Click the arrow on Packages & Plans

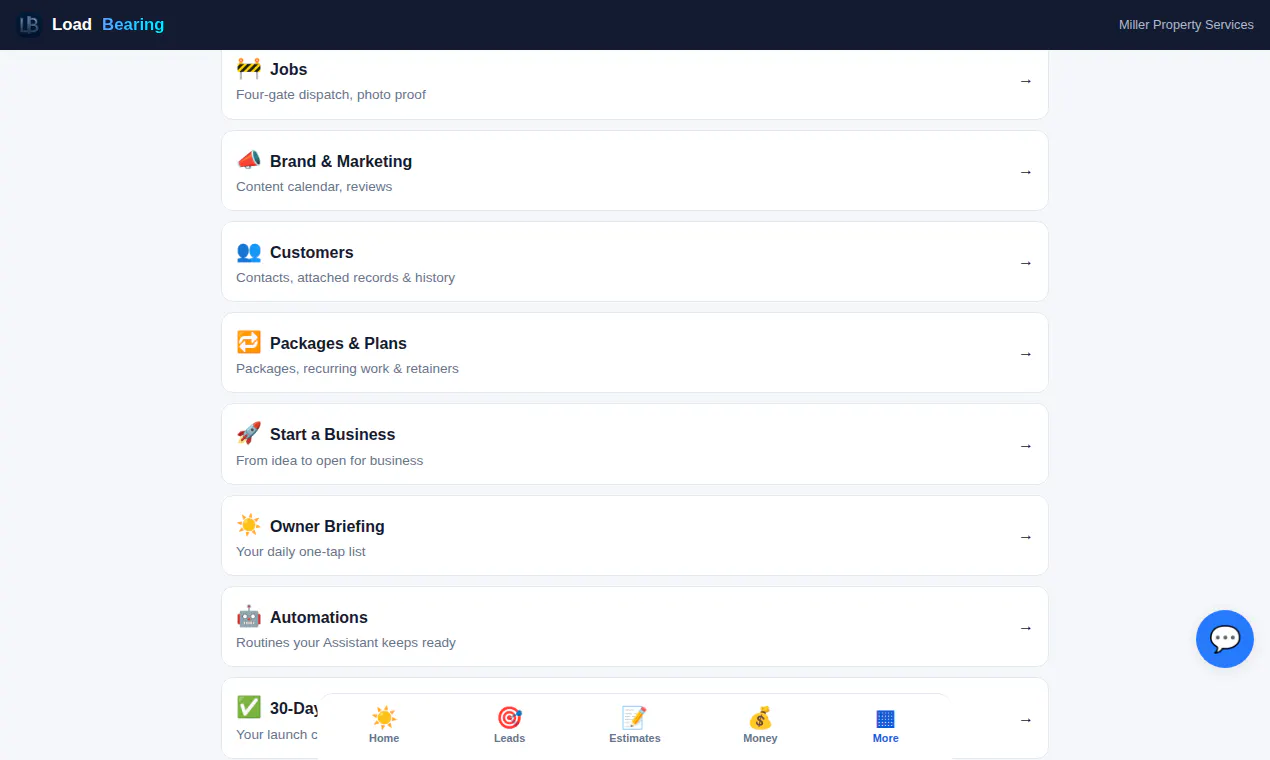point(1026,354)
